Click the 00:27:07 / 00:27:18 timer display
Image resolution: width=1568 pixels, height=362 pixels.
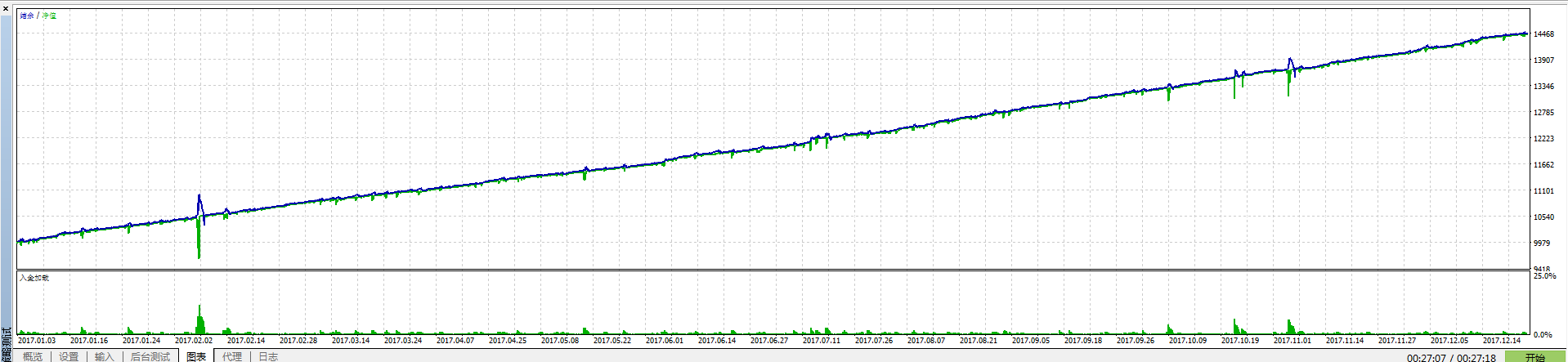(x=1451, y=357)
